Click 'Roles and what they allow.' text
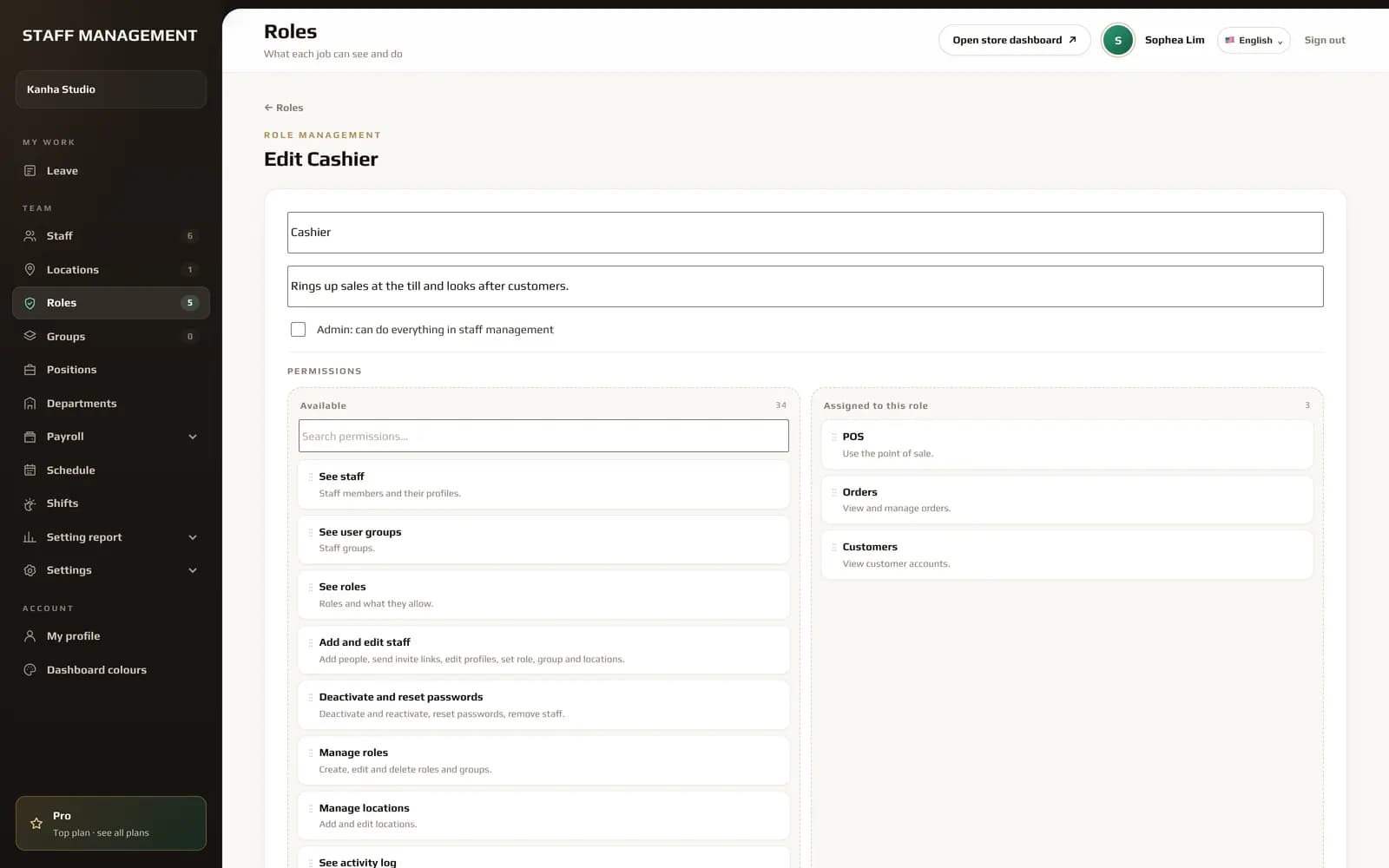Viewport: 1389px width, 868px height. point(376,604)
